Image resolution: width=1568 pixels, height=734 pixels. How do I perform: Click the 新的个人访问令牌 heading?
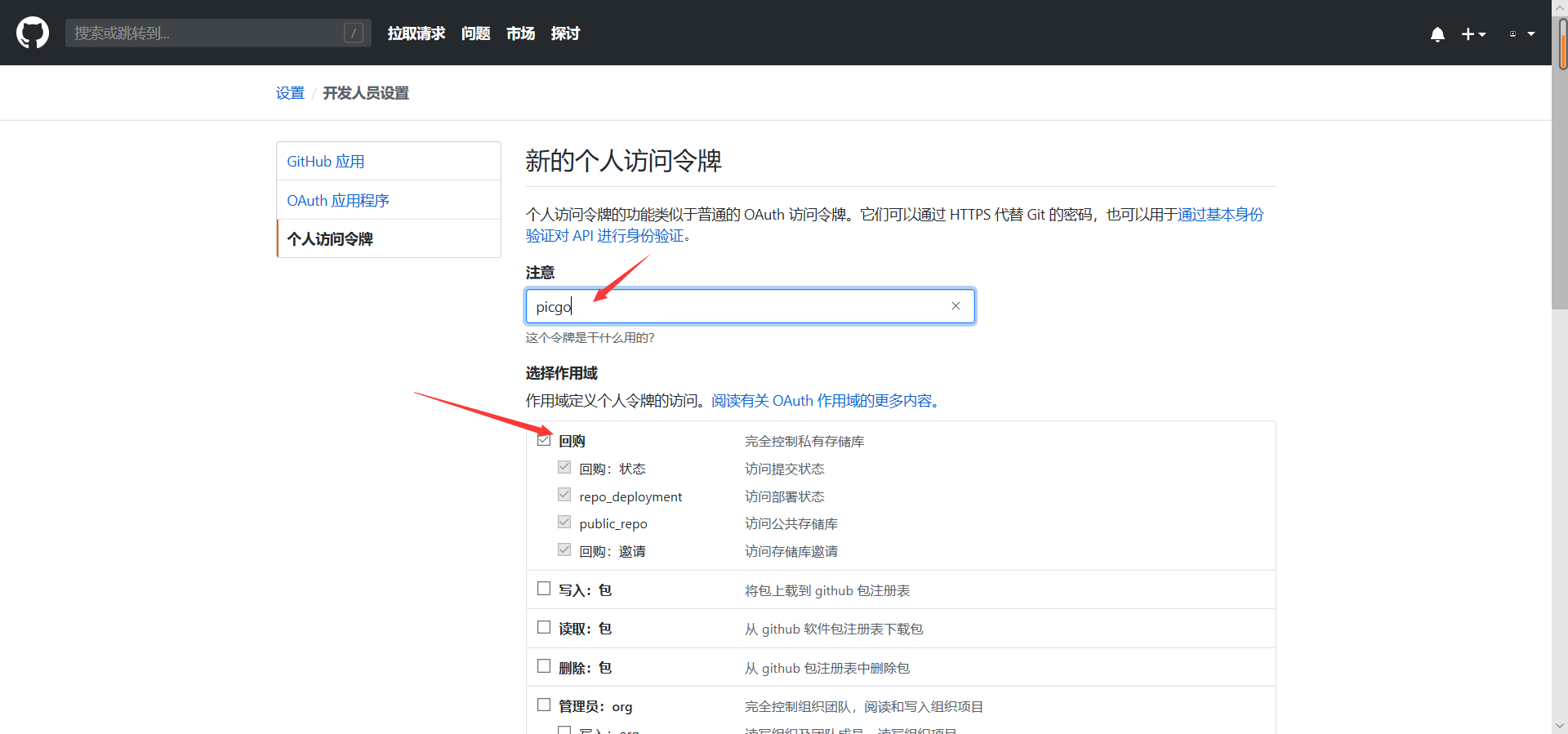point(623,161)
